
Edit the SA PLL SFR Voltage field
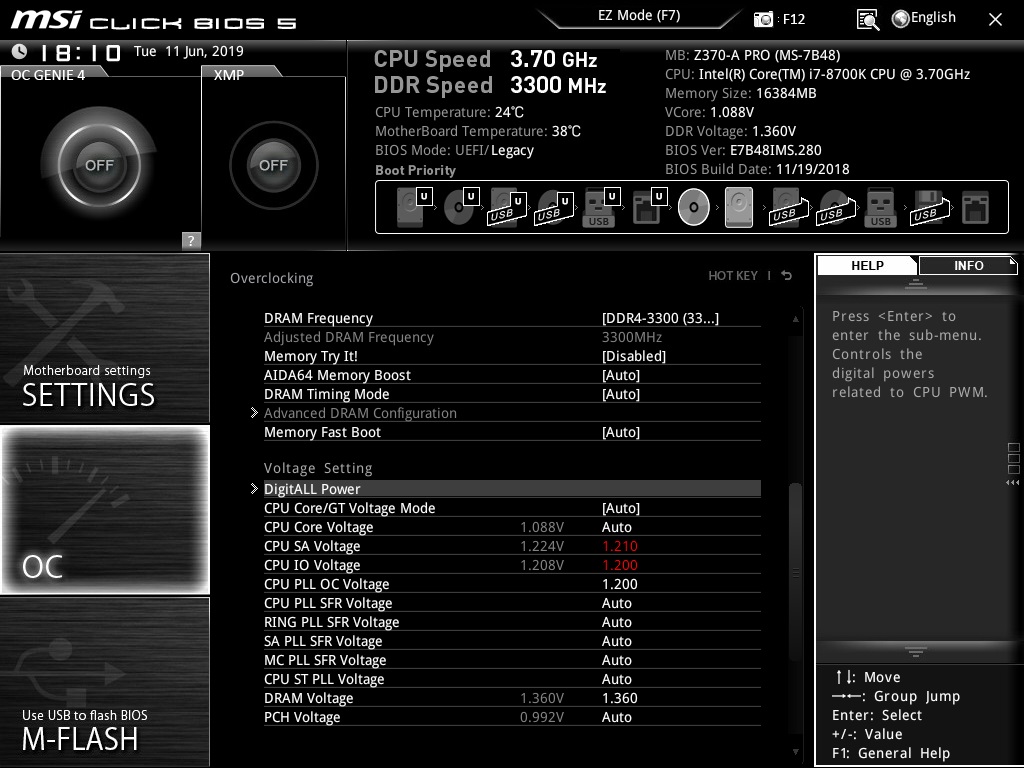[616, 641]
